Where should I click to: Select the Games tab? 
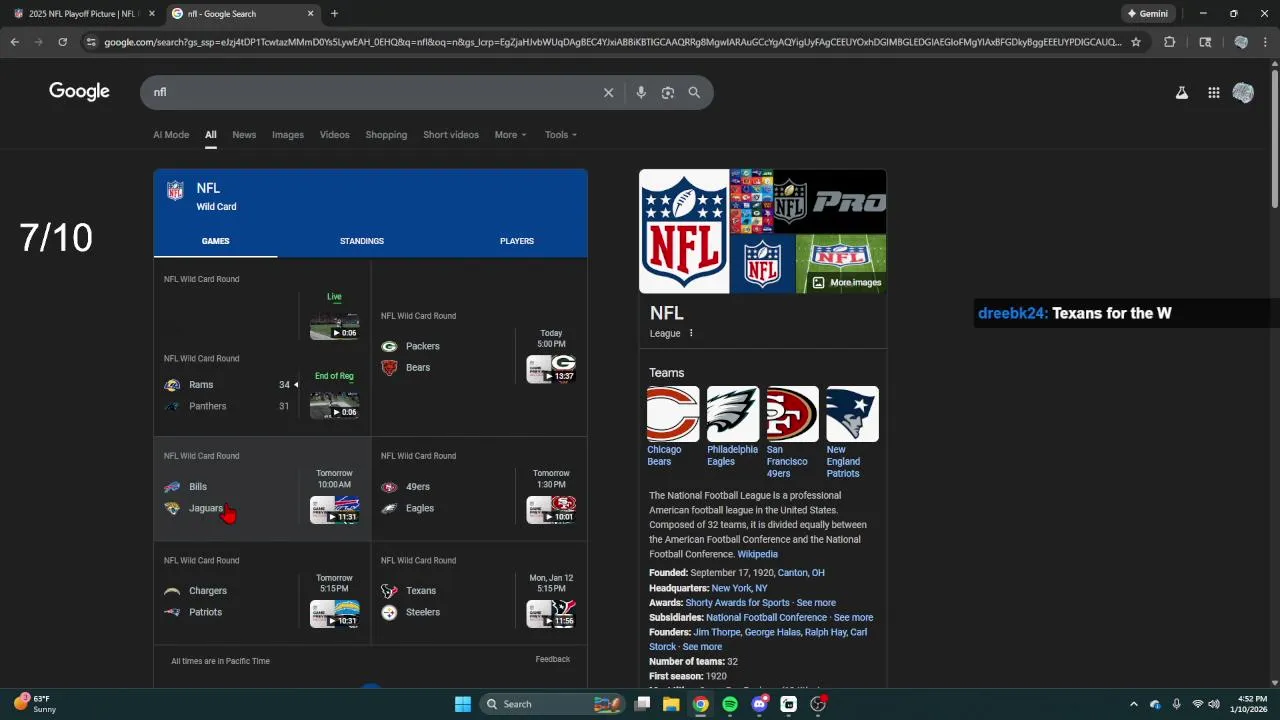215,241
